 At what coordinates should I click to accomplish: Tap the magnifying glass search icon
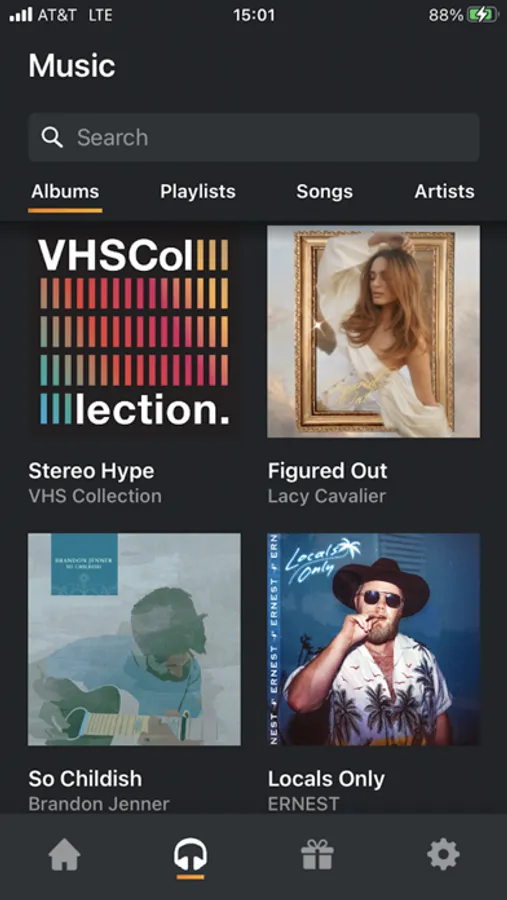click(52, 137)
